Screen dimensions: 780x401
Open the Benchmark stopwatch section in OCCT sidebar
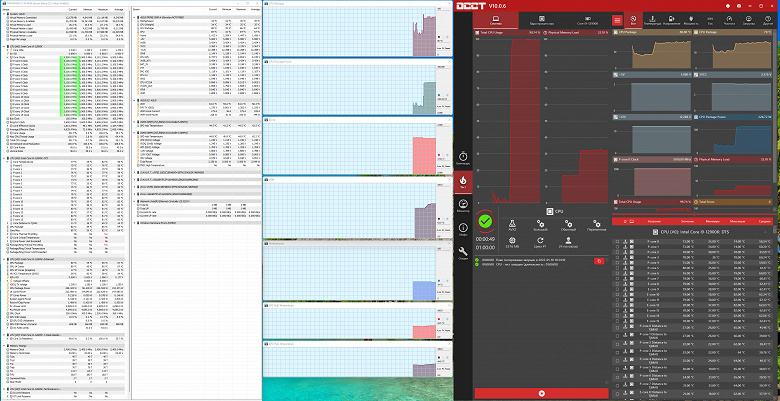(463, 159)
